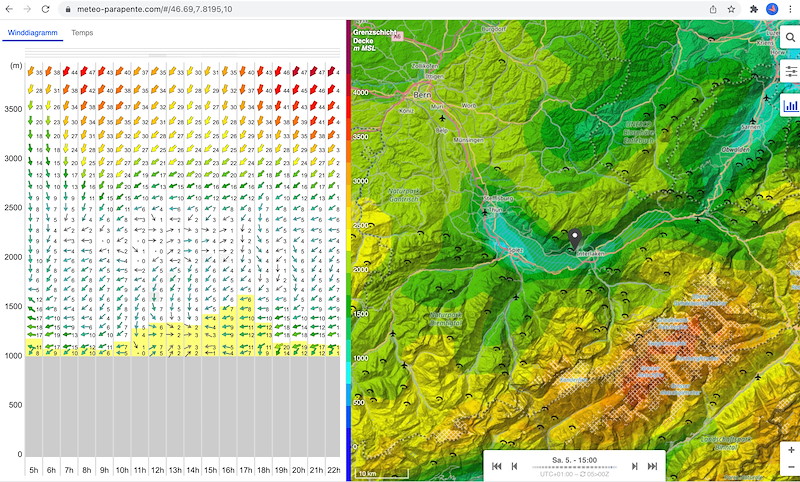Switch to the Temps tab
This screenshot has width=800, height=482.
click(x=82, y=33)
